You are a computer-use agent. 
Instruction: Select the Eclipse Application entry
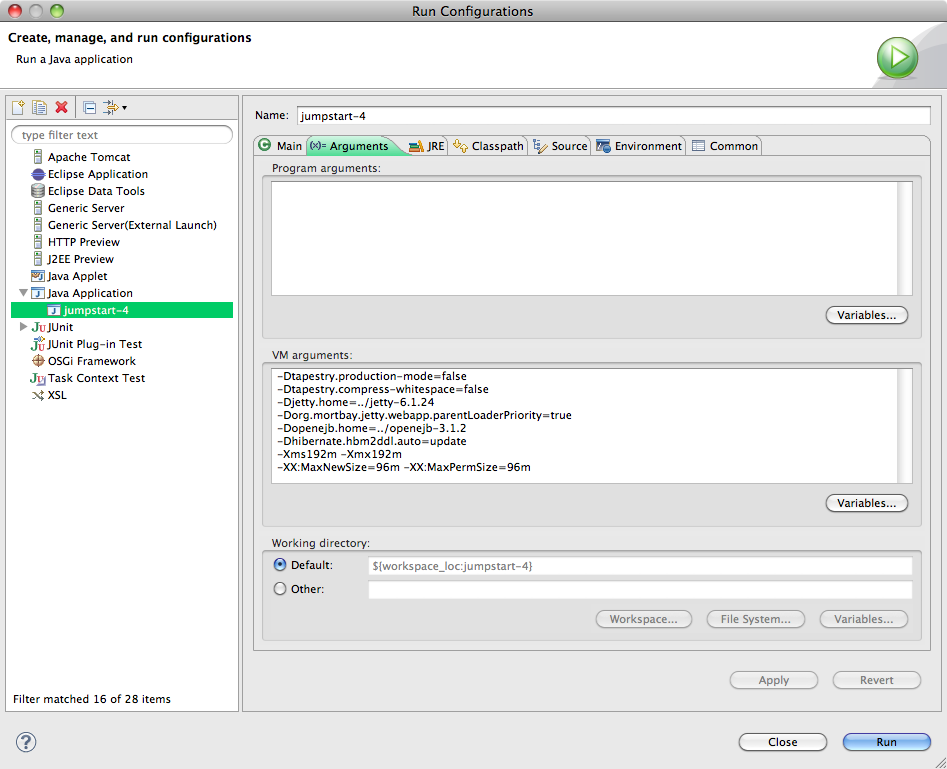pyautogui.click(x=98, y=174)
